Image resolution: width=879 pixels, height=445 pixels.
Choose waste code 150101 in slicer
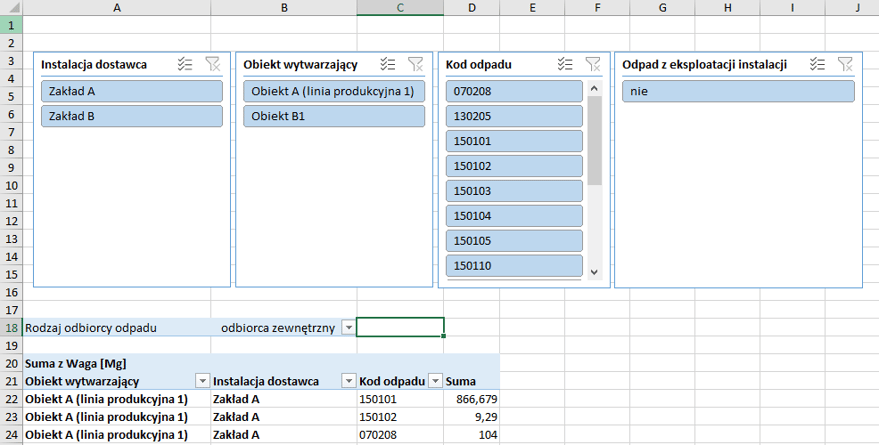pos(514,141)
